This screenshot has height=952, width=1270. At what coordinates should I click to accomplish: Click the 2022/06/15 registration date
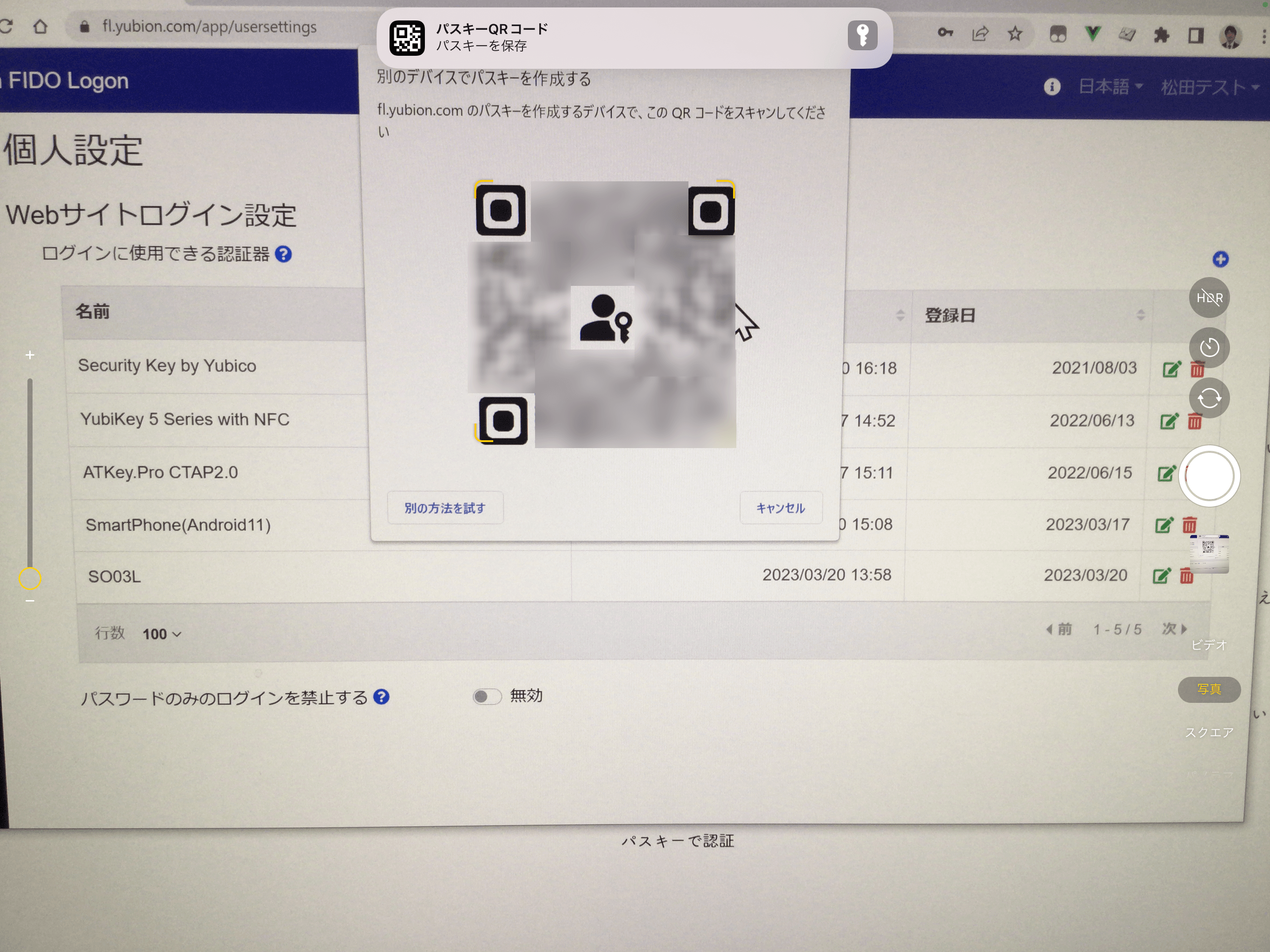point(1090,473)
